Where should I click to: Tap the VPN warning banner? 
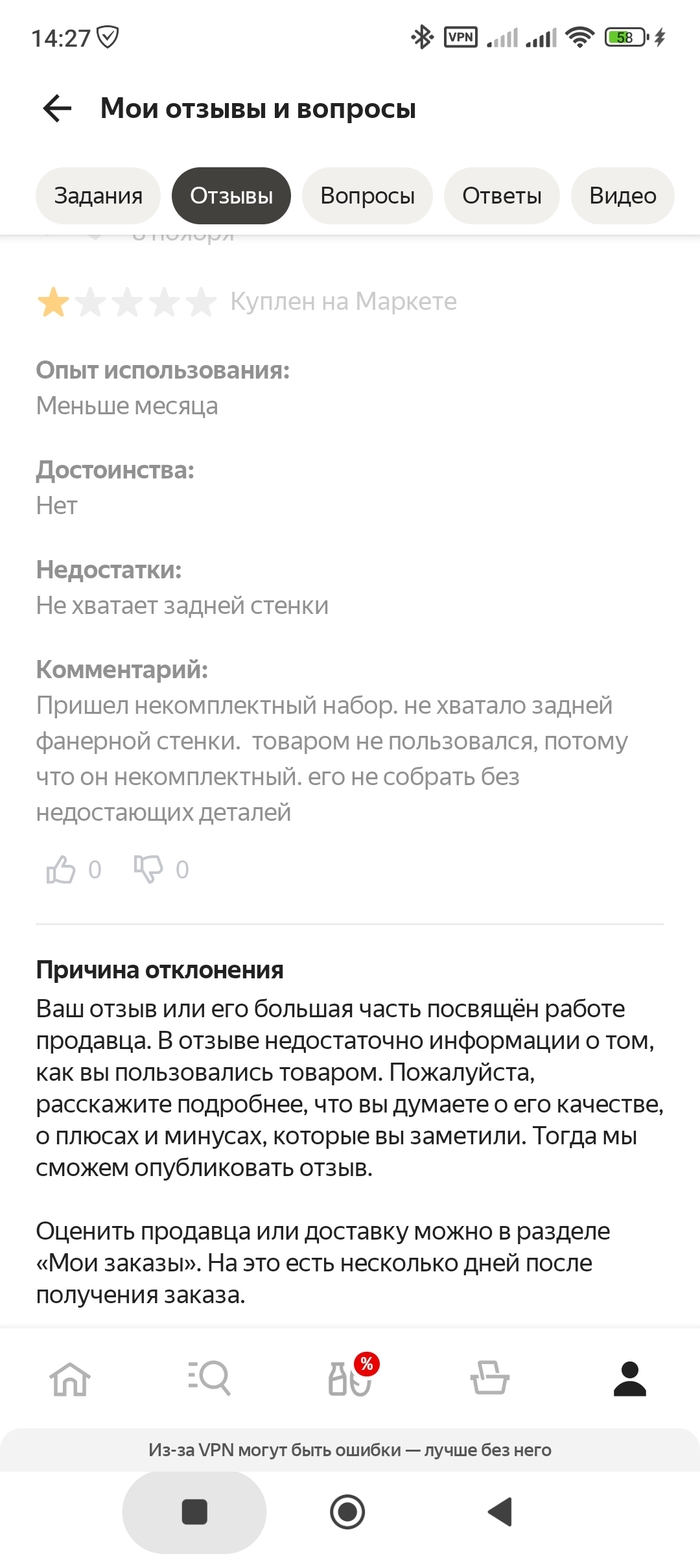(x=350, y=1449)
